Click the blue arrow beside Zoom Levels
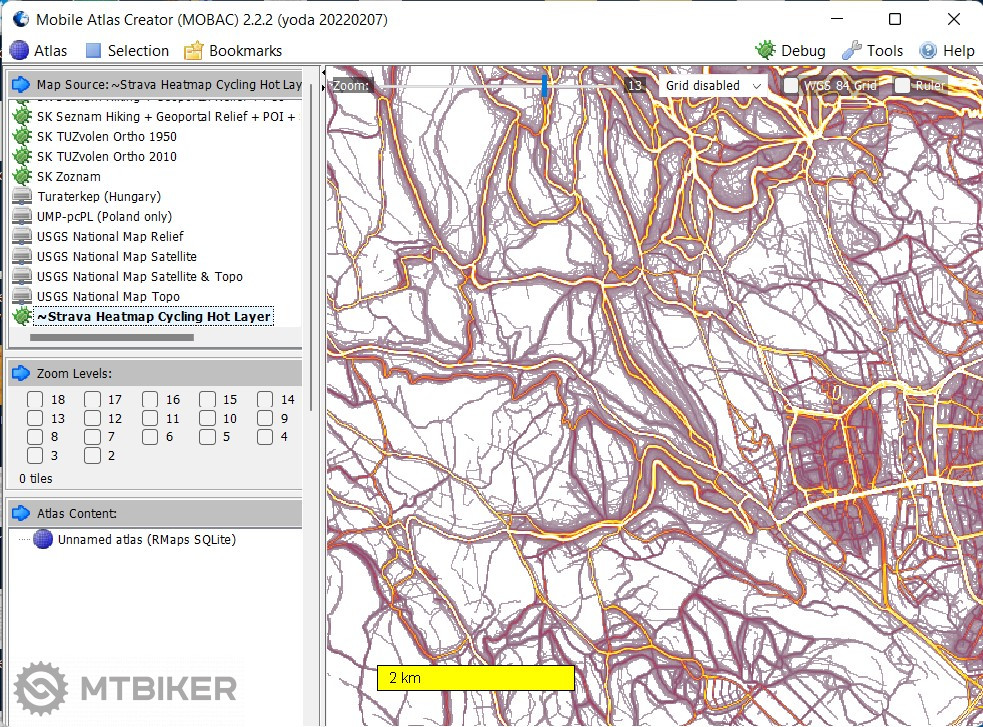Image resolution: width=983 pixels, height=727 pixels. tap(21, 374)
